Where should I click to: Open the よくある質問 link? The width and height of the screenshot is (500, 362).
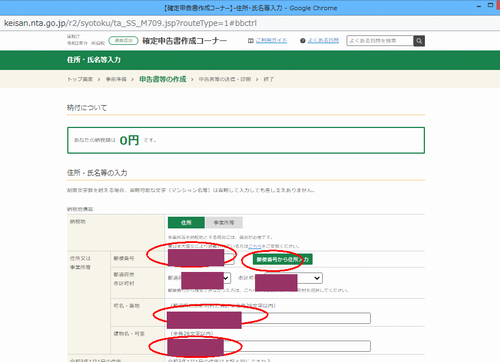click(x=323, y=41)
